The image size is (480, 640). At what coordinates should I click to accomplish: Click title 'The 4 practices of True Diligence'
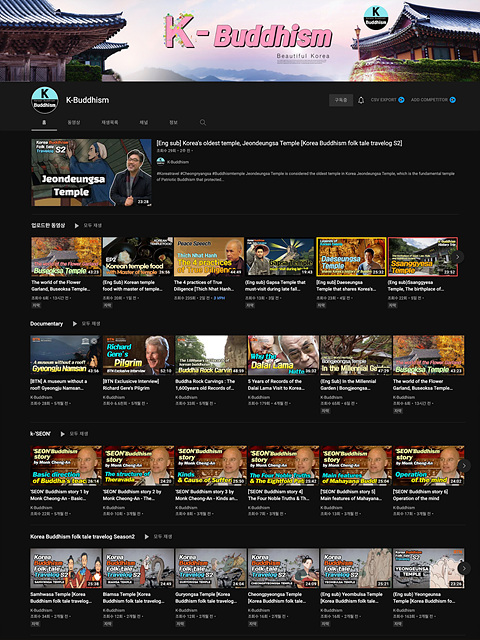point(204,285)
